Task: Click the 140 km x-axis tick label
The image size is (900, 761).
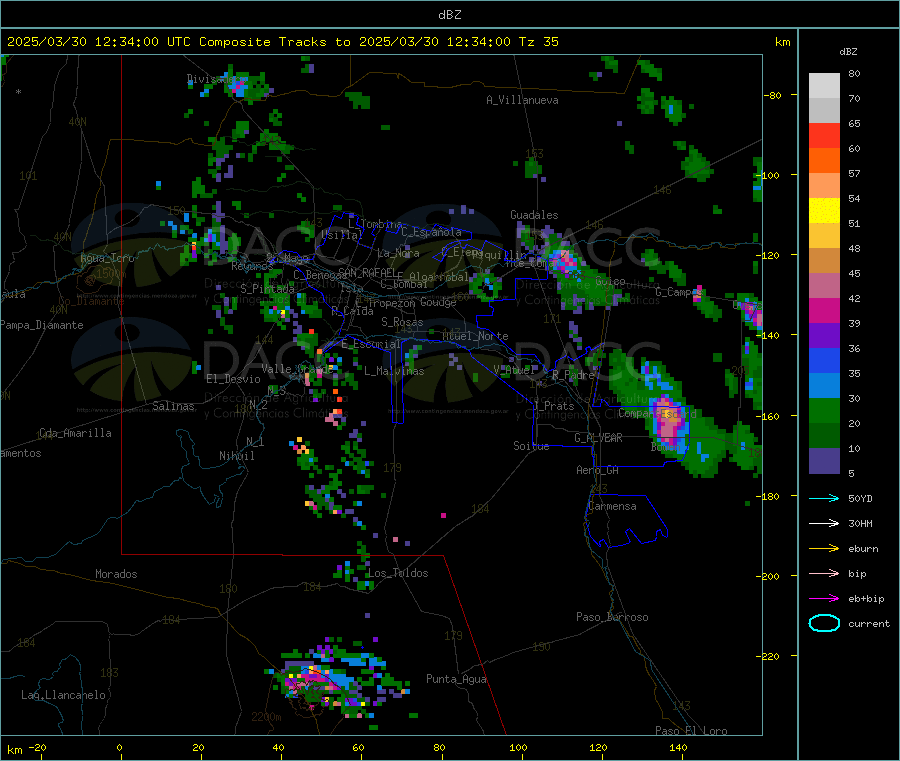Action: point(678,747)
